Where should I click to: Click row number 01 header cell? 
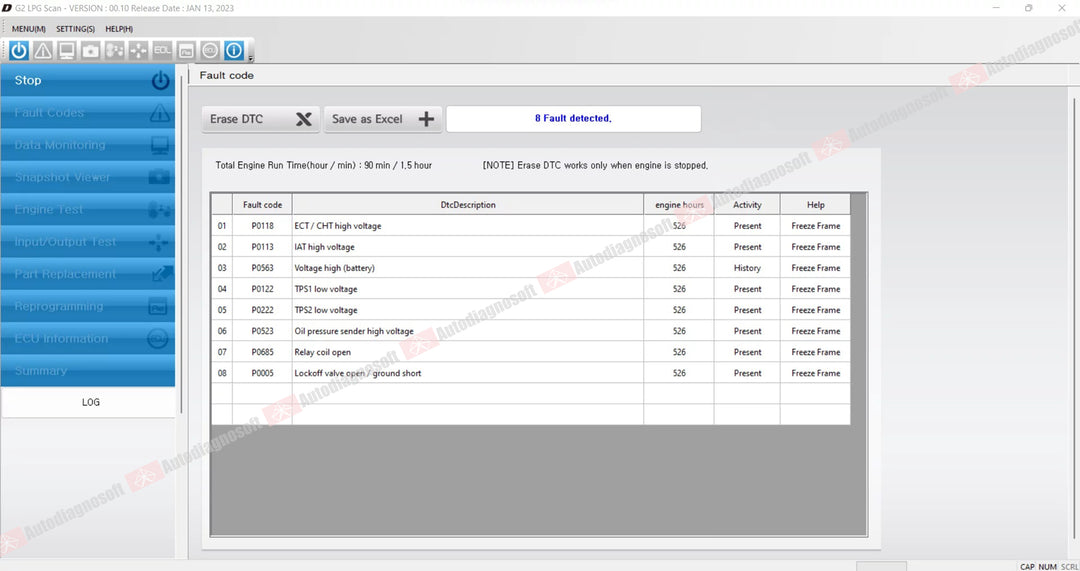click(x=222, y=226)
